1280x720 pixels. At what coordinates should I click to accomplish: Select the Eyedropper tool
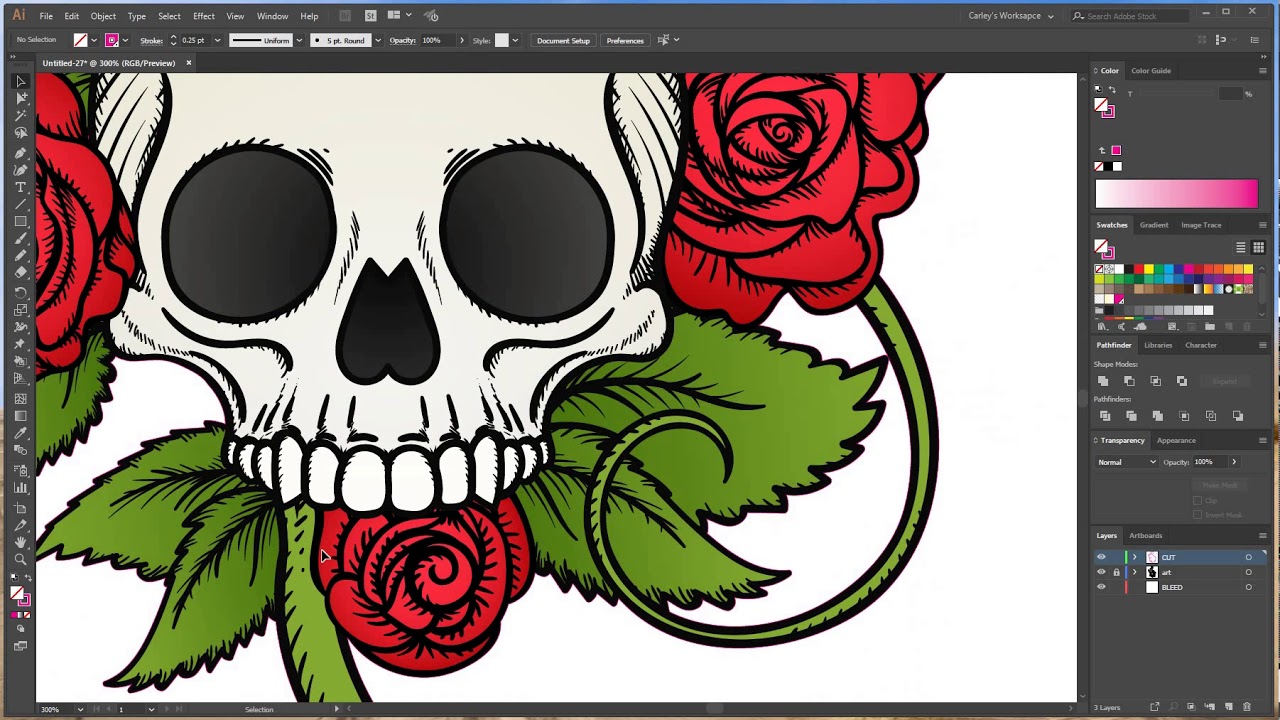pos(20,434)
